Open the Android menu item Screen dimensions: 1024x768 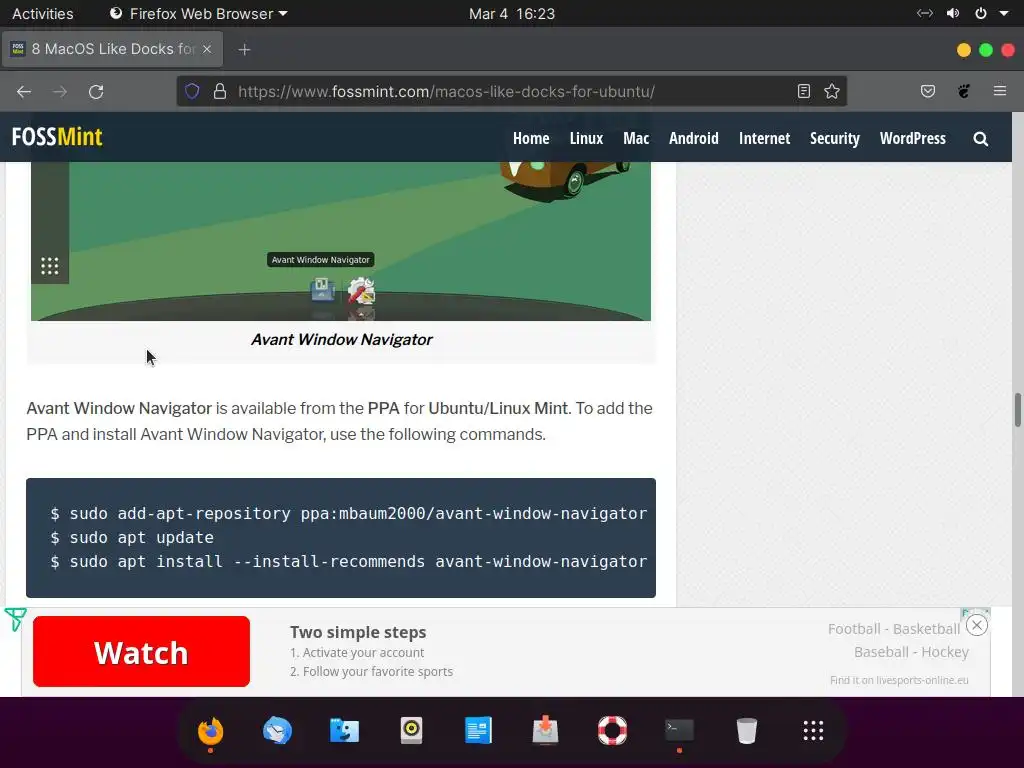694,138
